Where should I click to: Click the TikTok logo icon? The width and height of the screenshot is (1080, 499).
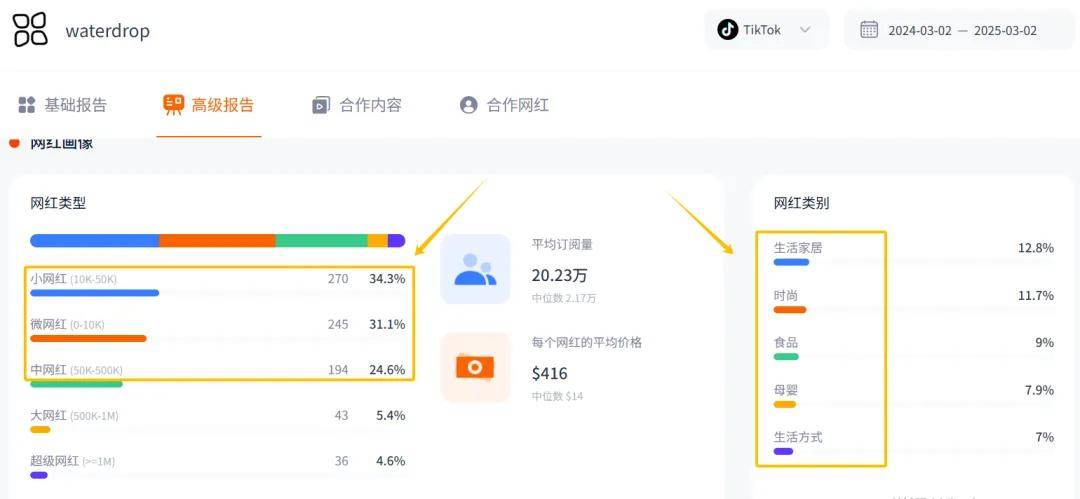[x=727, y=30]
